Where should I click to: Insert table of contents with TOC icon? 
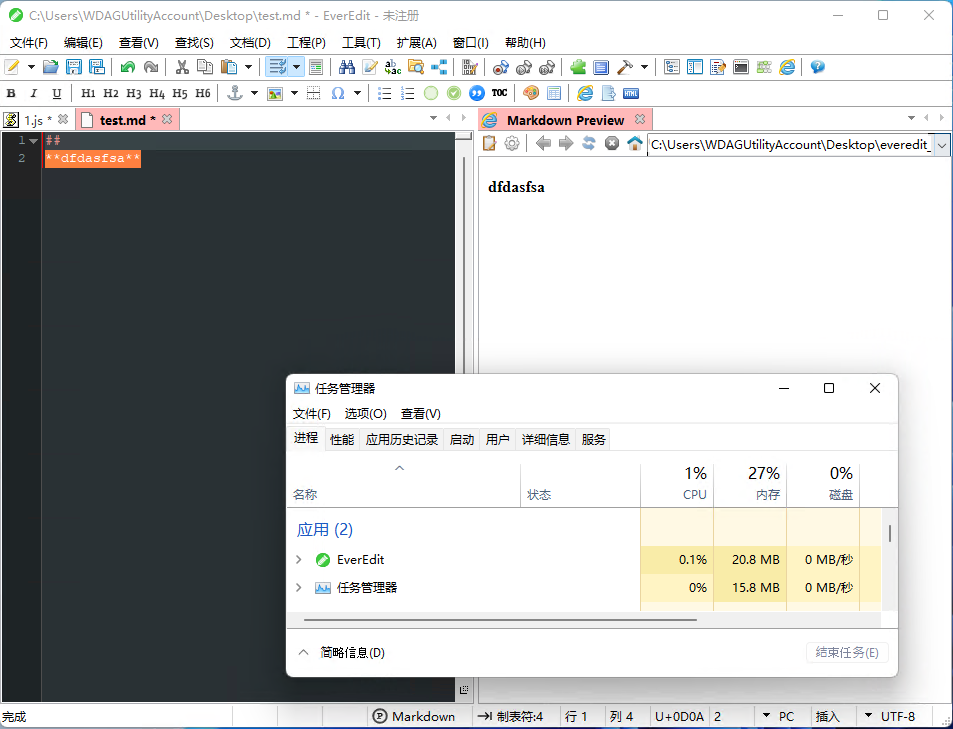pyautogui.click(x=500, y=93)
